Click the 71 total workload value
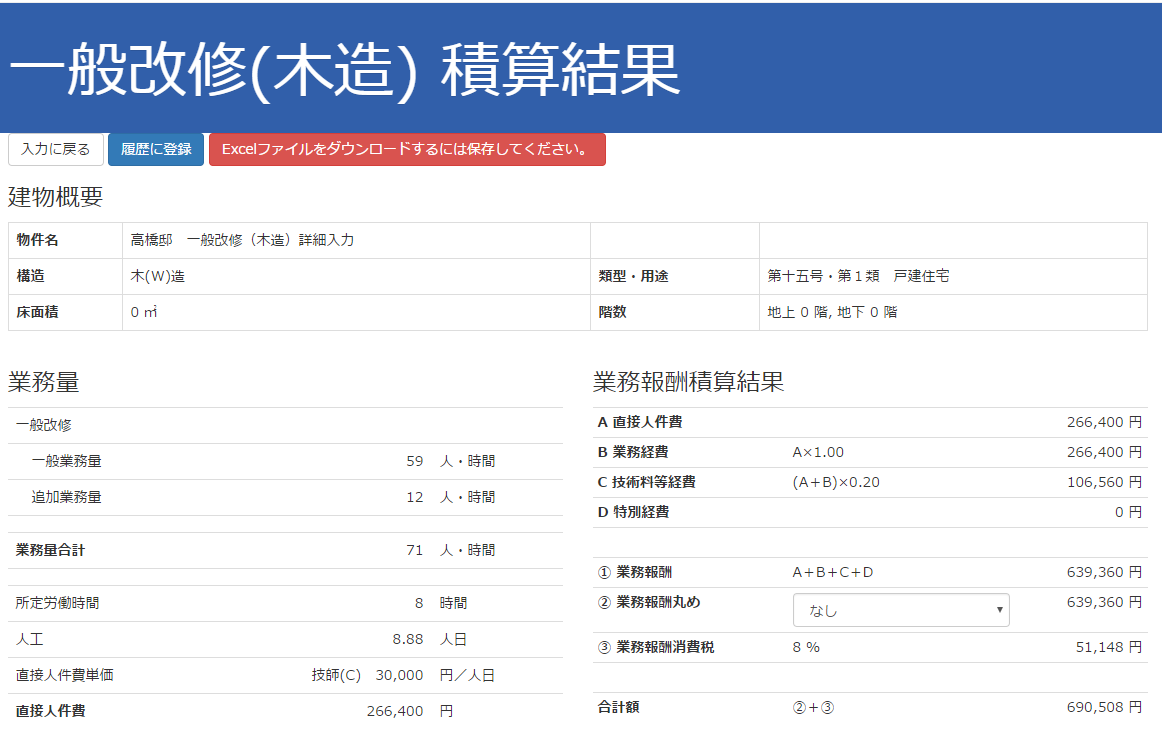The height and width of the screenshot is (749, 1162). coord(414,550)
